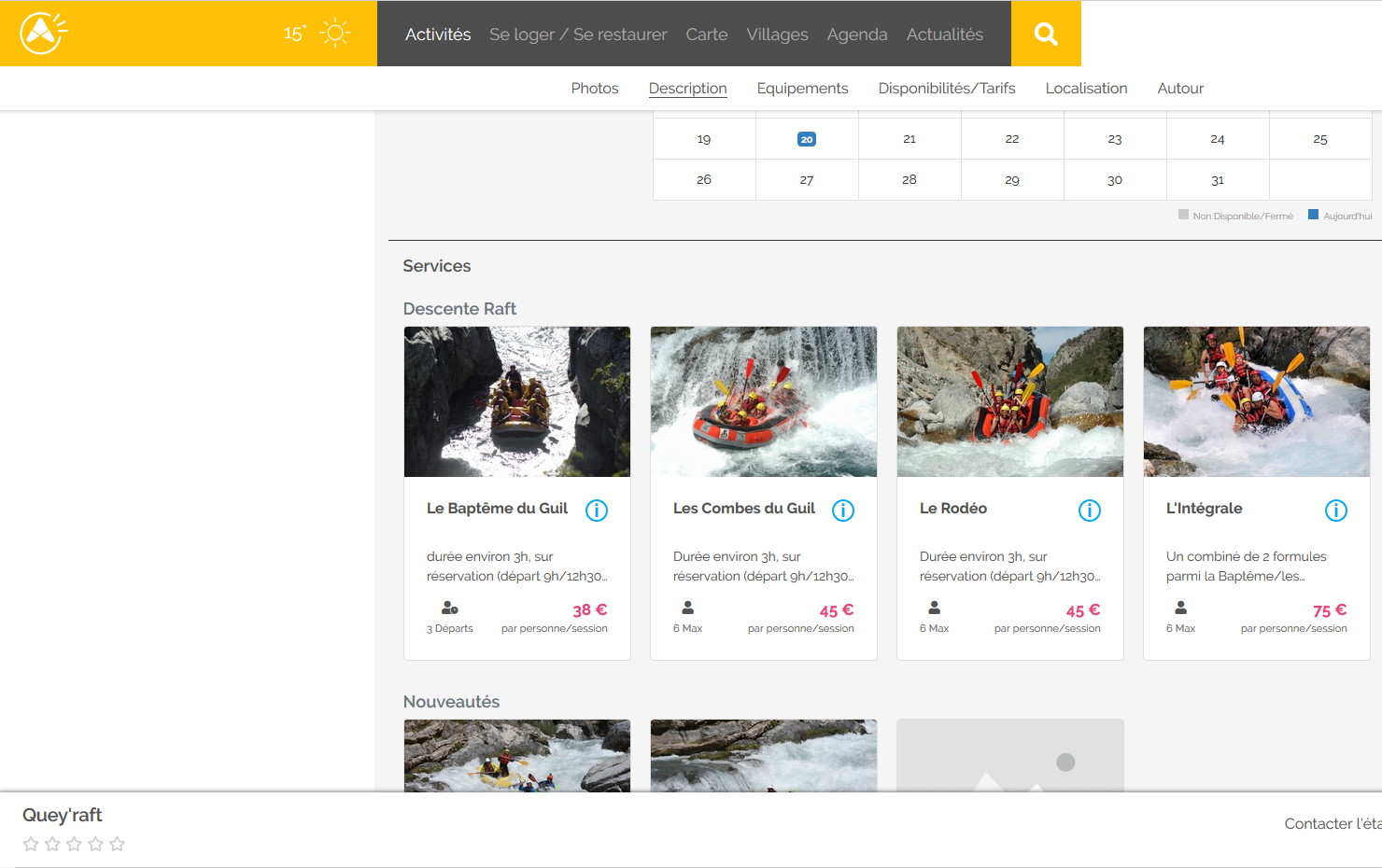Open the Le Rodéo raft thumbnail

tap(1010, 401)
